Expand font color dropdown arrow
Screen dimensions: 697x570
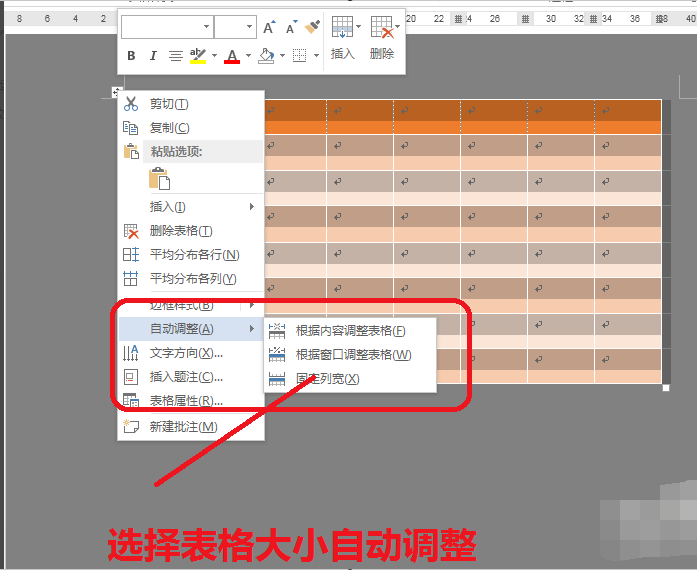pyautogui.click(x=248, y=56)
